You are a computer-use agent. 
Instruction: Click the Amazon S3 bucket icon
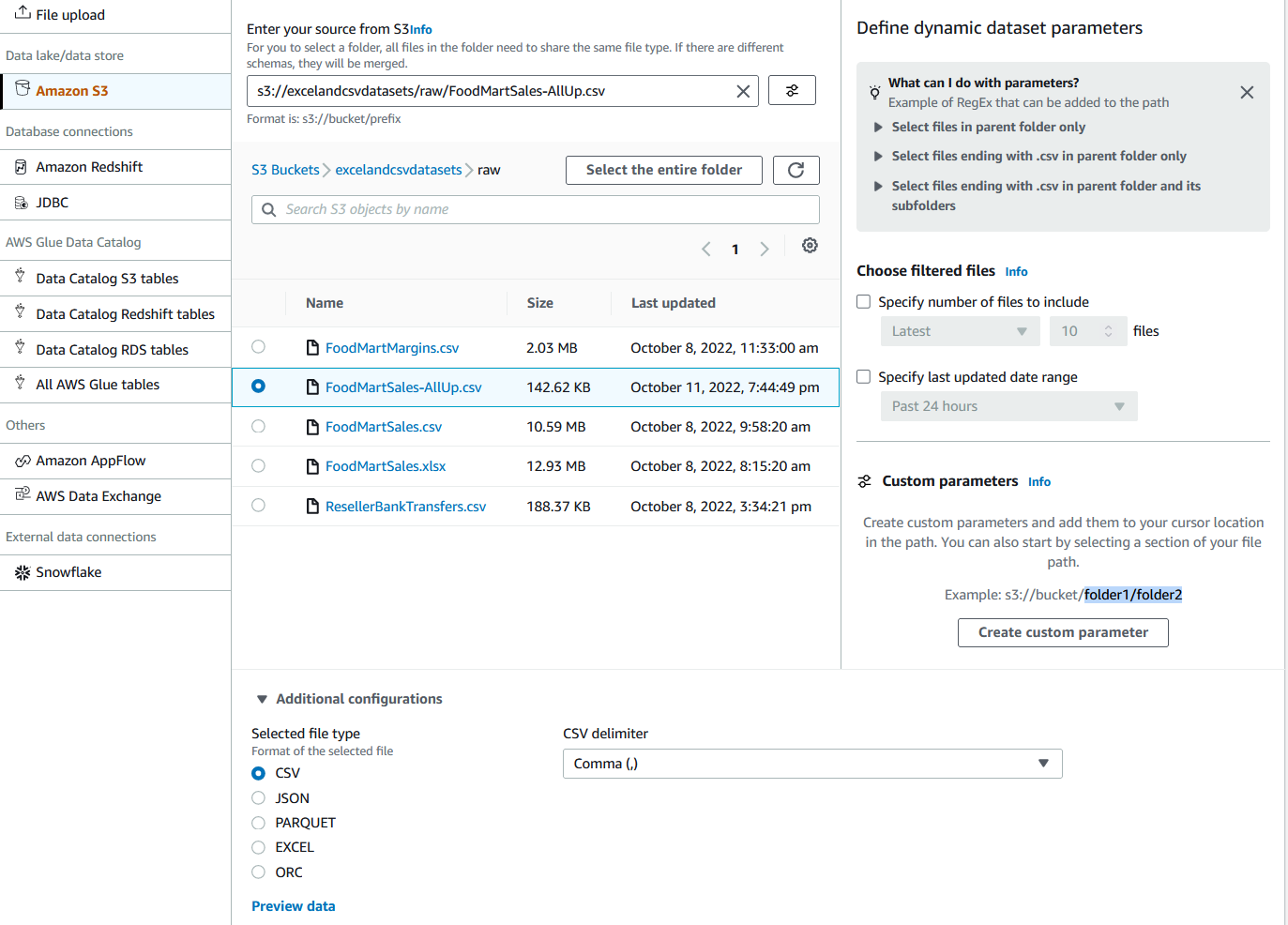[x=23, y=89]
